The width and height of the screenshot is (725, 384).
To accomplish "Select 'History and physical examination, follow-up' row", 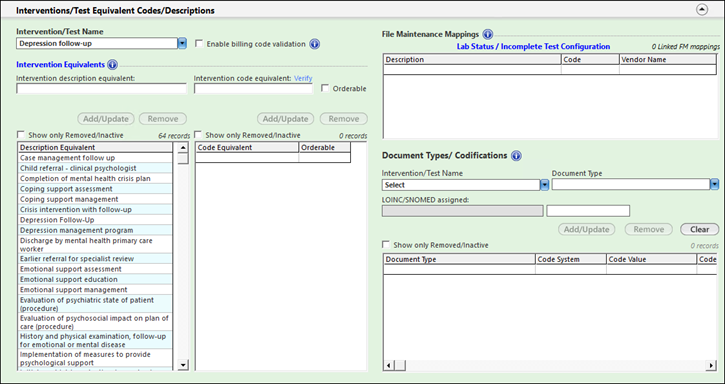I will click(x=95, y=340).
